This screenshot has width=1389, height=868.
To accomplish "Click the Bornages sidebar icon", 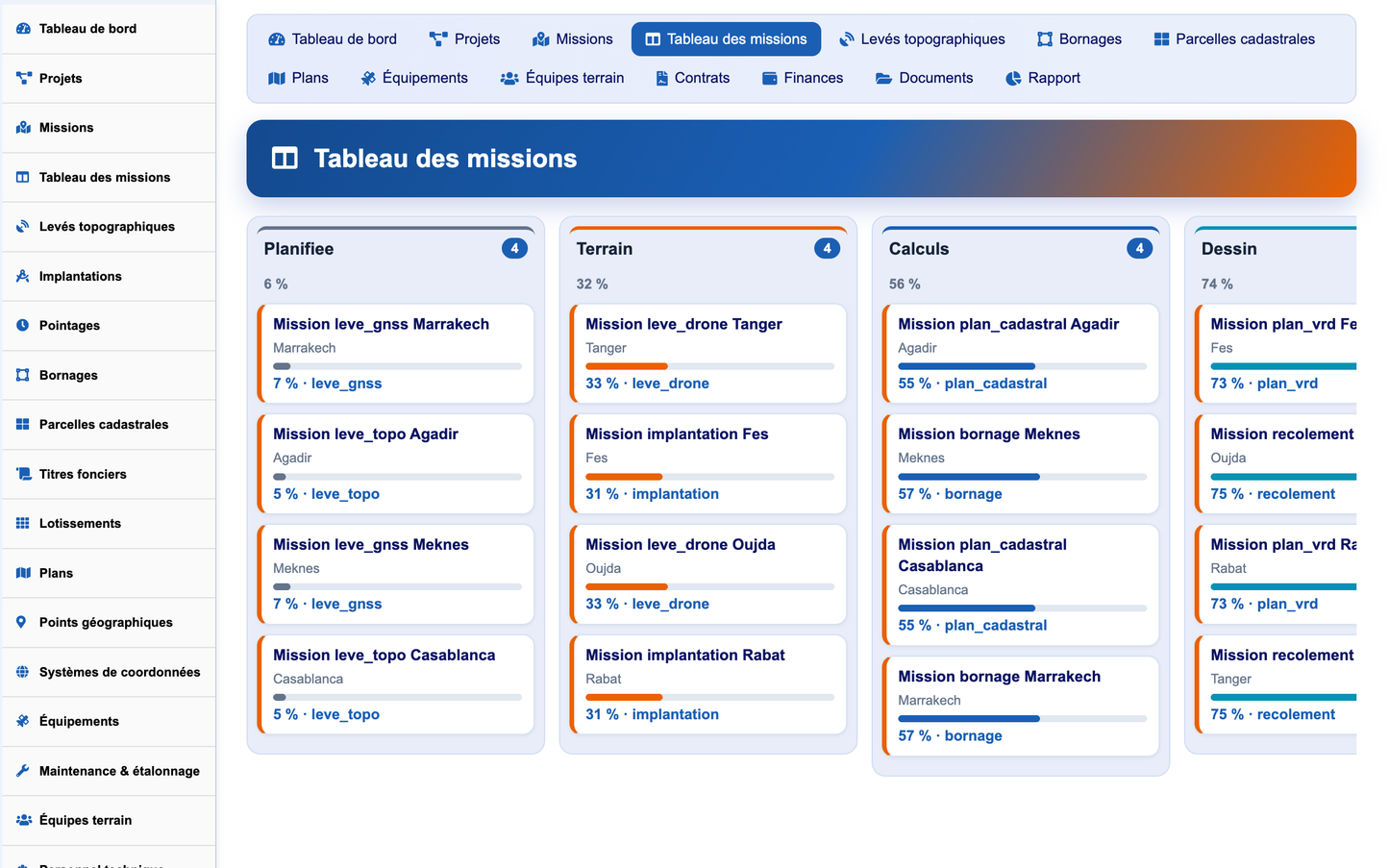I will (23, 375).
